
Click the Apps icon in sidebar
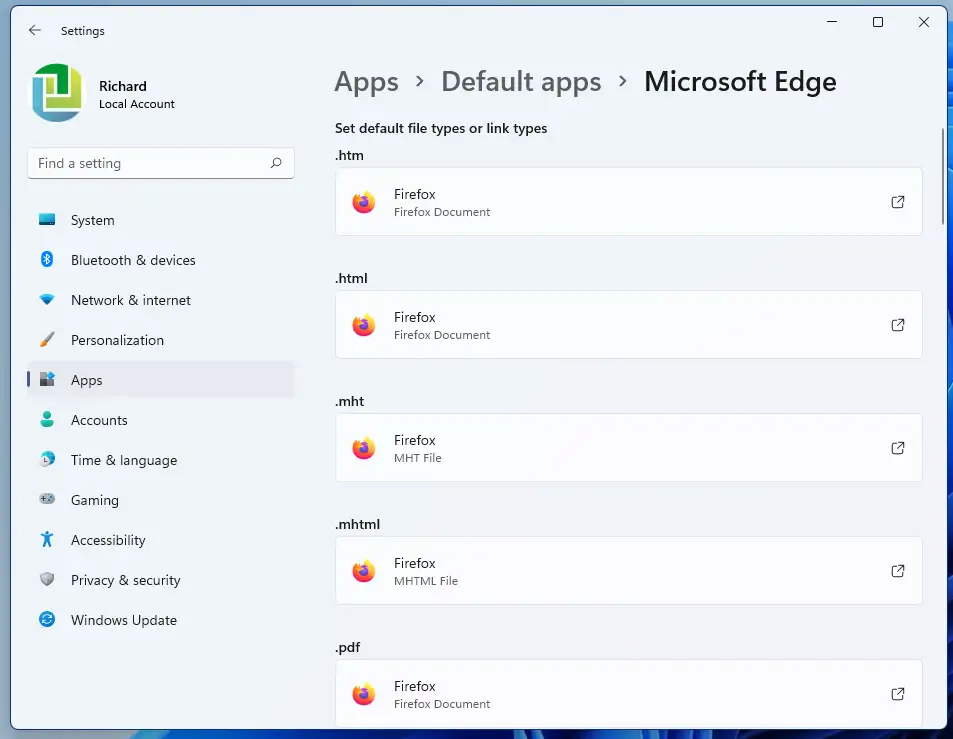tap(47, 379)
